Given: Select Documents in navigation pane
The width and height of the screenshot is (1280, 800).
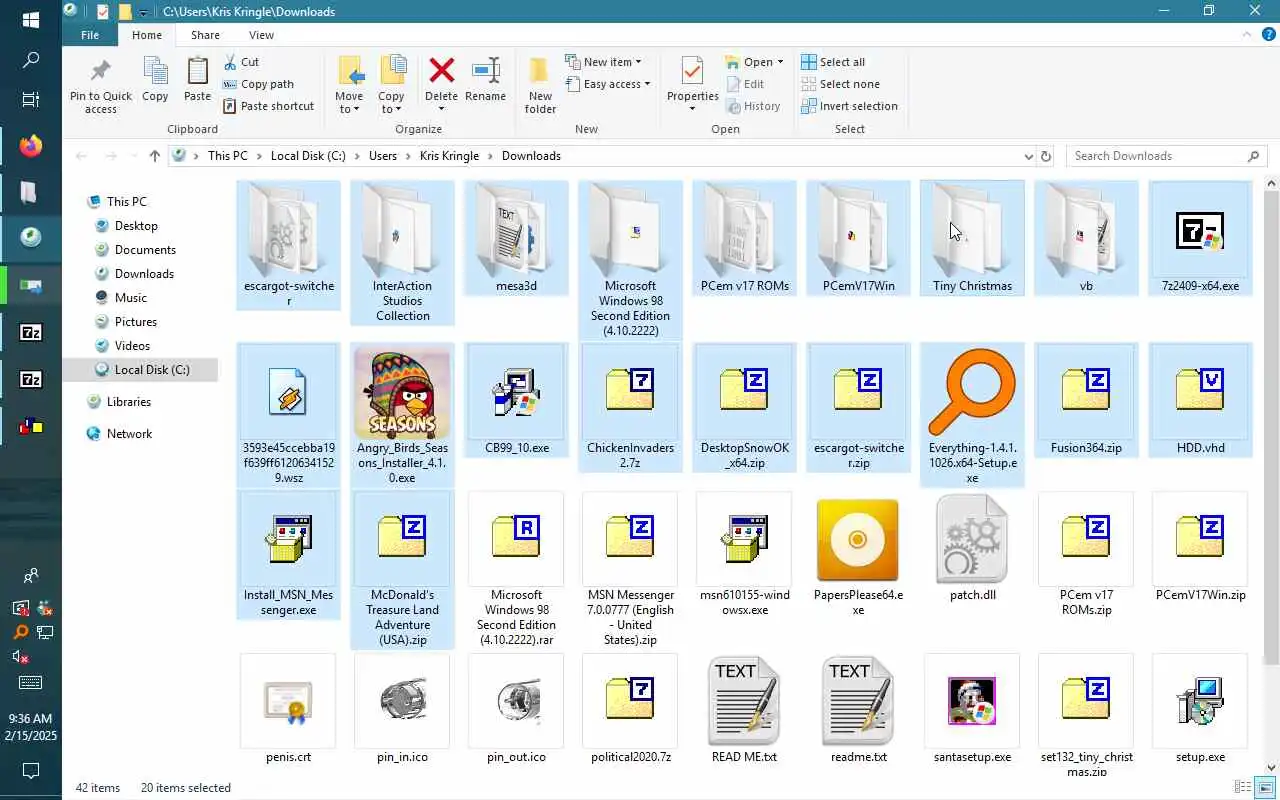Looking at the screenshot, I should (145, 250).
